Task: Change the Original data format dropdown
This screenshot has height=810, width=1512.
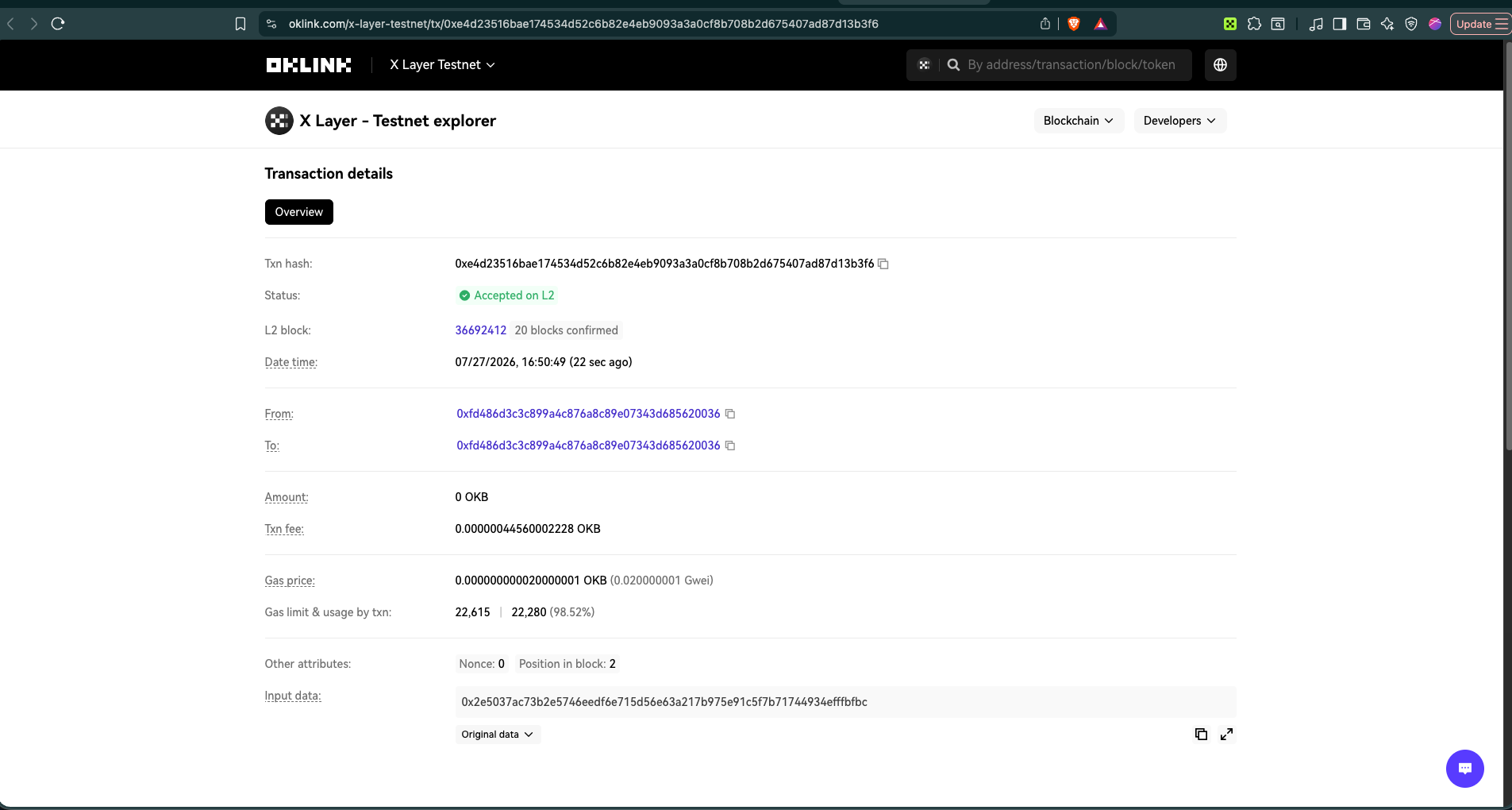Action: [x=498, y=735]
